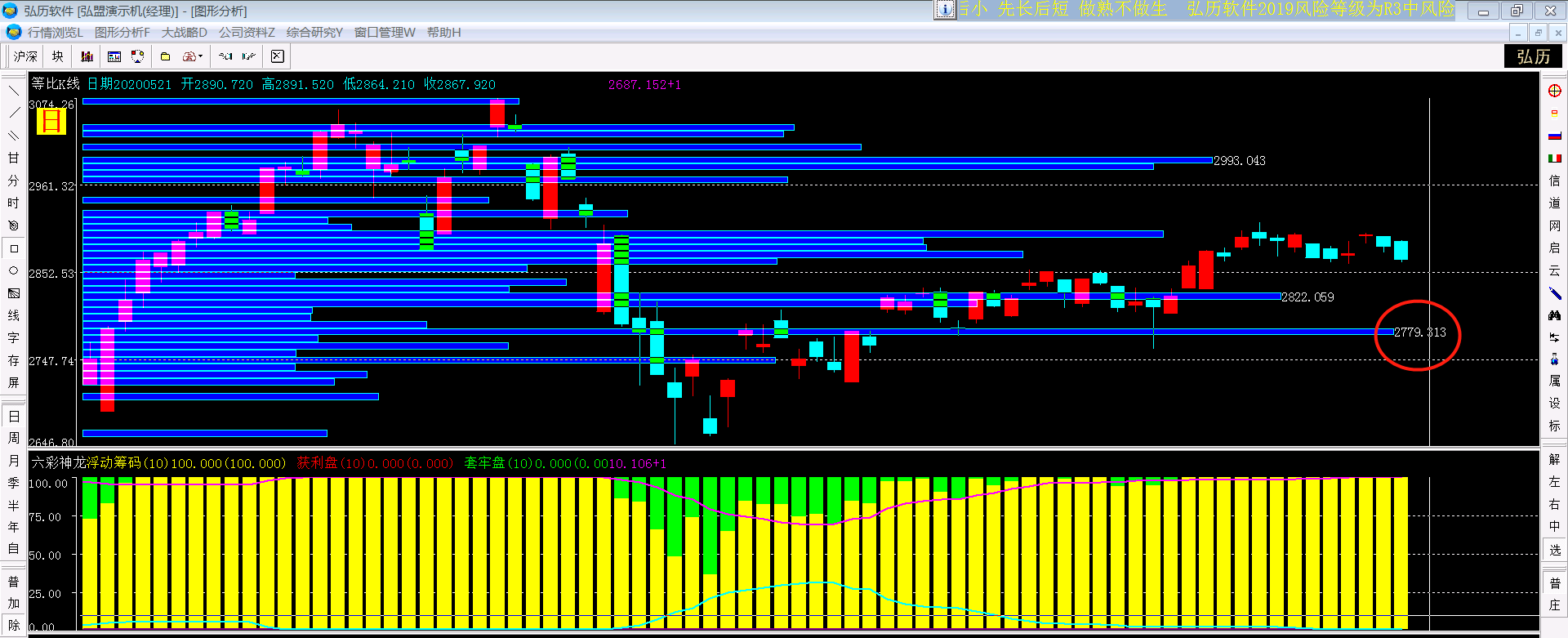The height and width of the screenshot is (638, 1568).
Task: Open 公司资料Z menu
Action: click(x=247, y=33)
